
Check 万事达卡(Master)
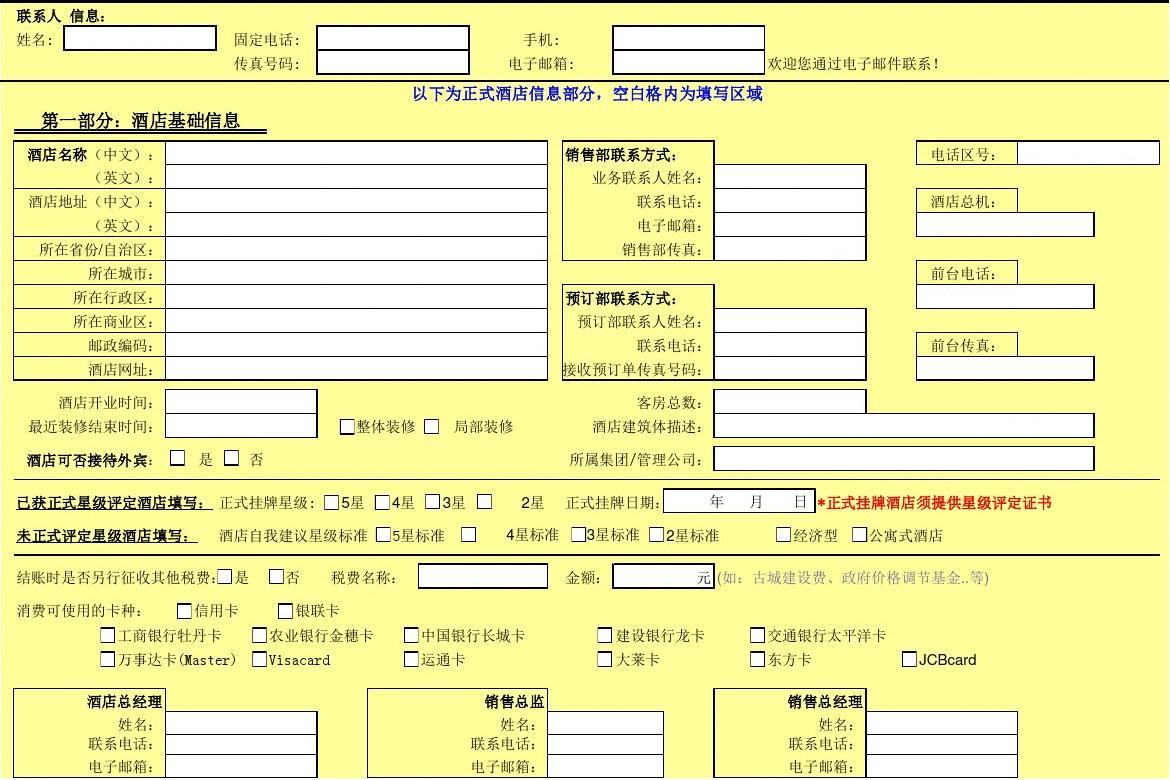107,659
